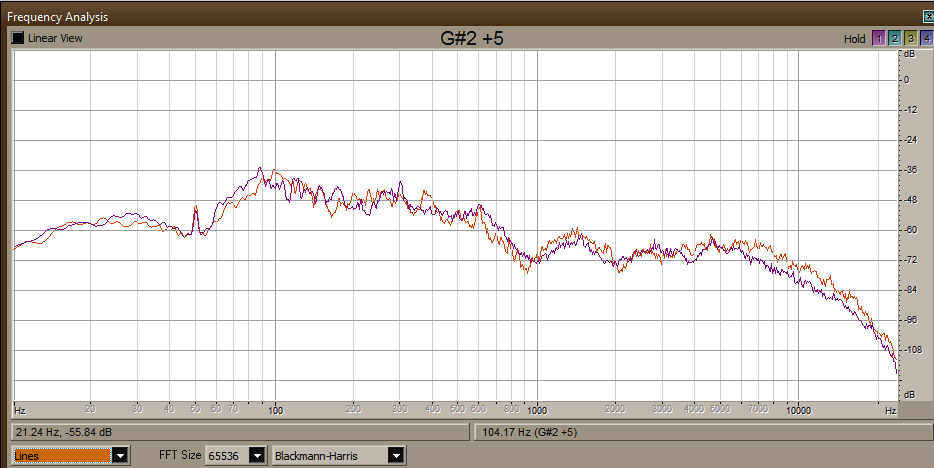Click the 100 Hz axis label
Image resolution: width=934 pixels, height=468 pixels.
click(275, 410)
